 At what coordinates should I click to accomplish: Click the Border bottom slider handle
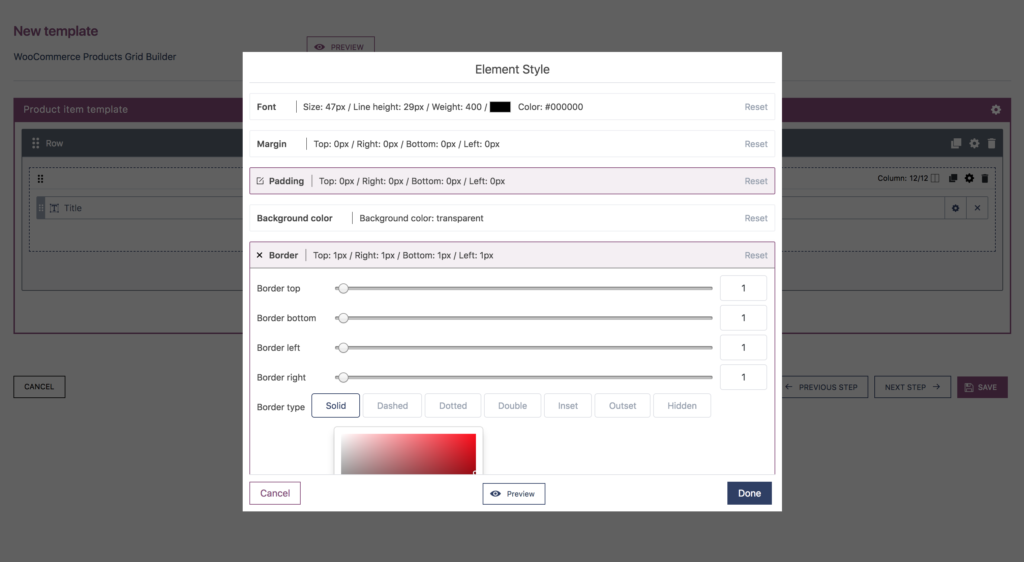click(x=343, y=318)
